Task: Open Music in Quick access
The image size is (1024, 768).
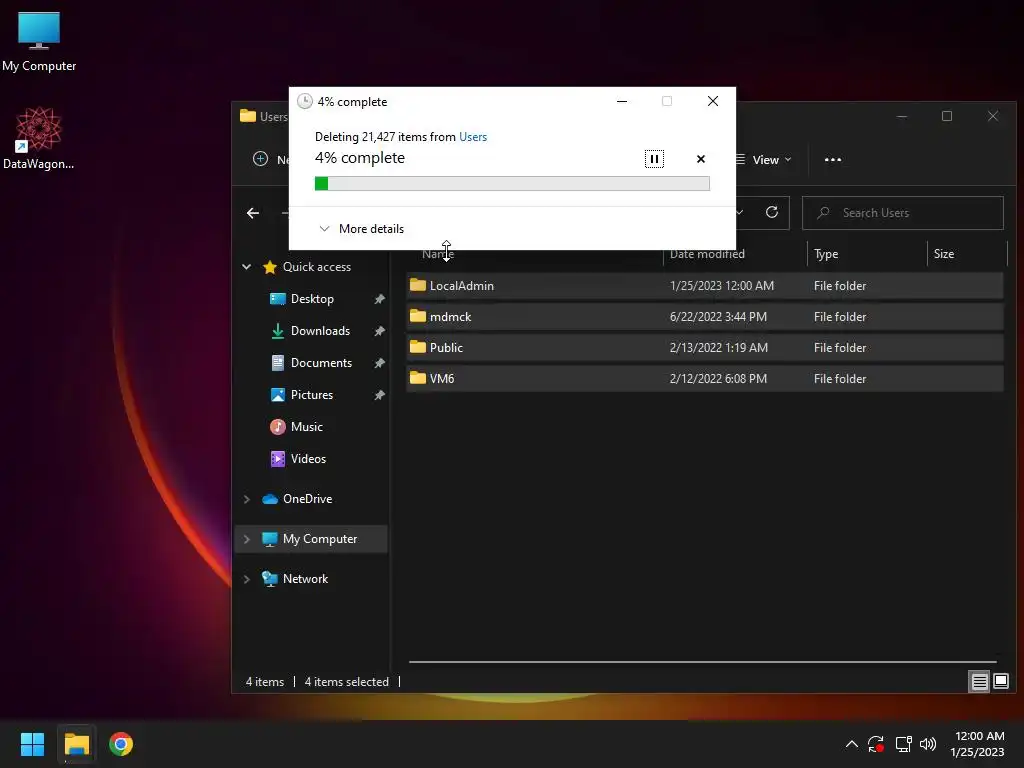Action: [x=306, y=426]
